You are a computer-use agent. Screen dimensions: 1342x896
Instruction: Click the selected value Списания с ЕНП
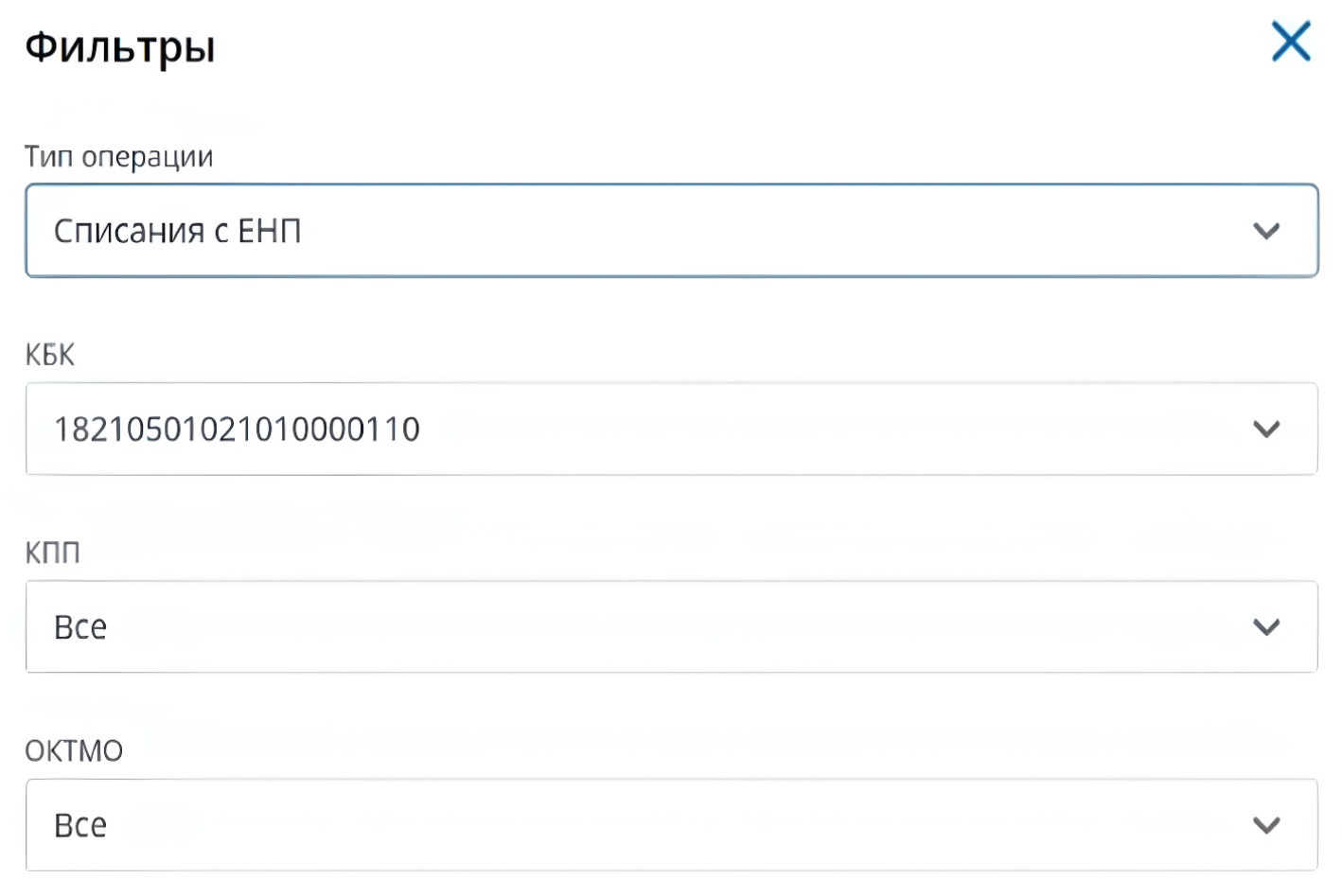coord(177,231)
